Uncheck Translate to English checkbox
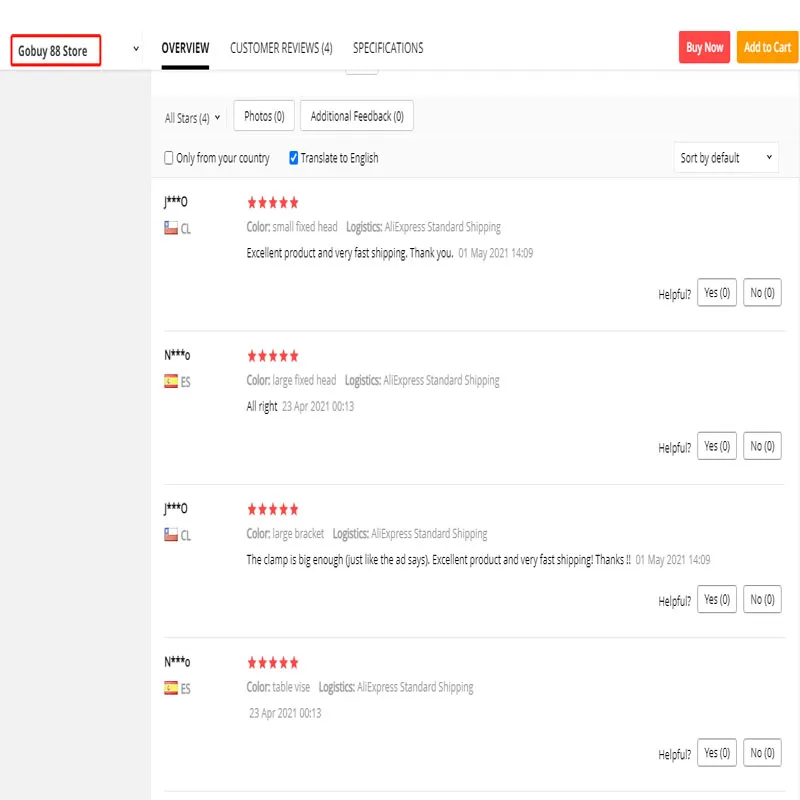The image size is (800, 800). pos(293,158)
